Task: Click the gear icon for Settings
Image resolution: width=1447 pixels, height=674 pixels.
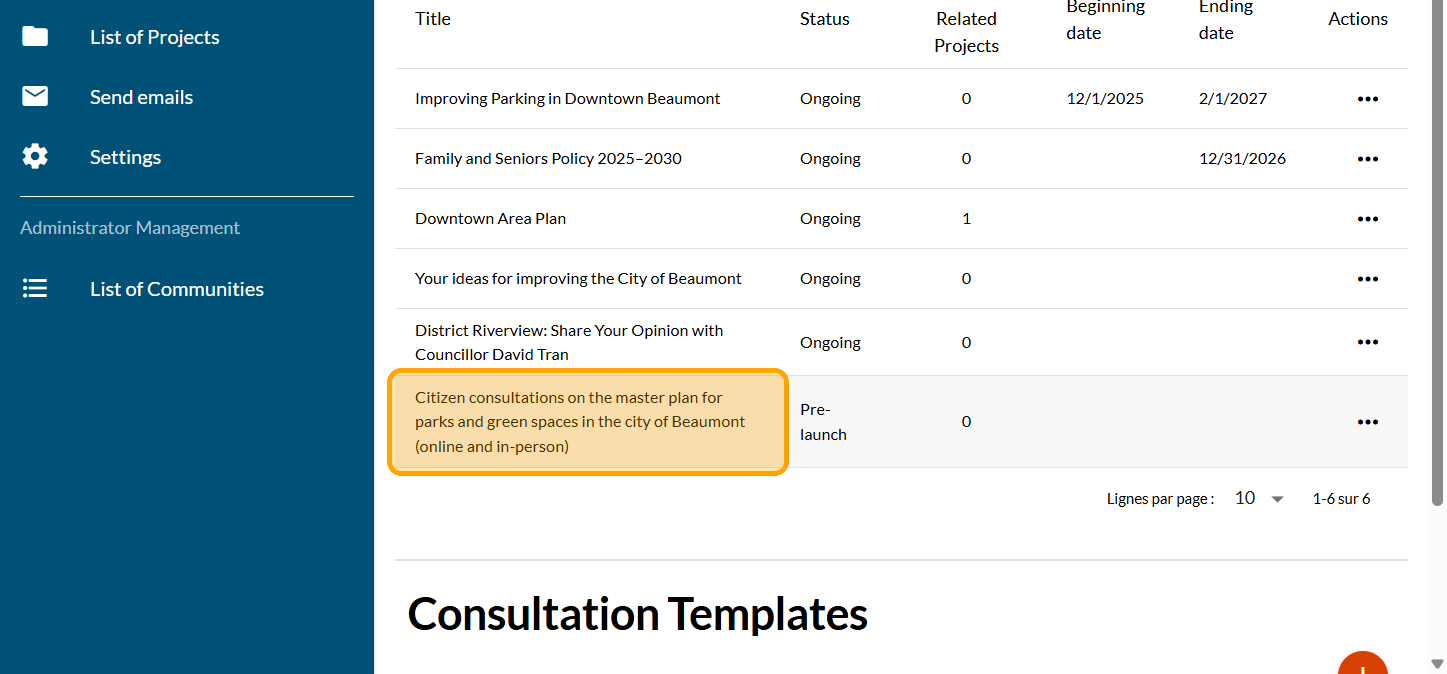Action: [x=35, y=157]
